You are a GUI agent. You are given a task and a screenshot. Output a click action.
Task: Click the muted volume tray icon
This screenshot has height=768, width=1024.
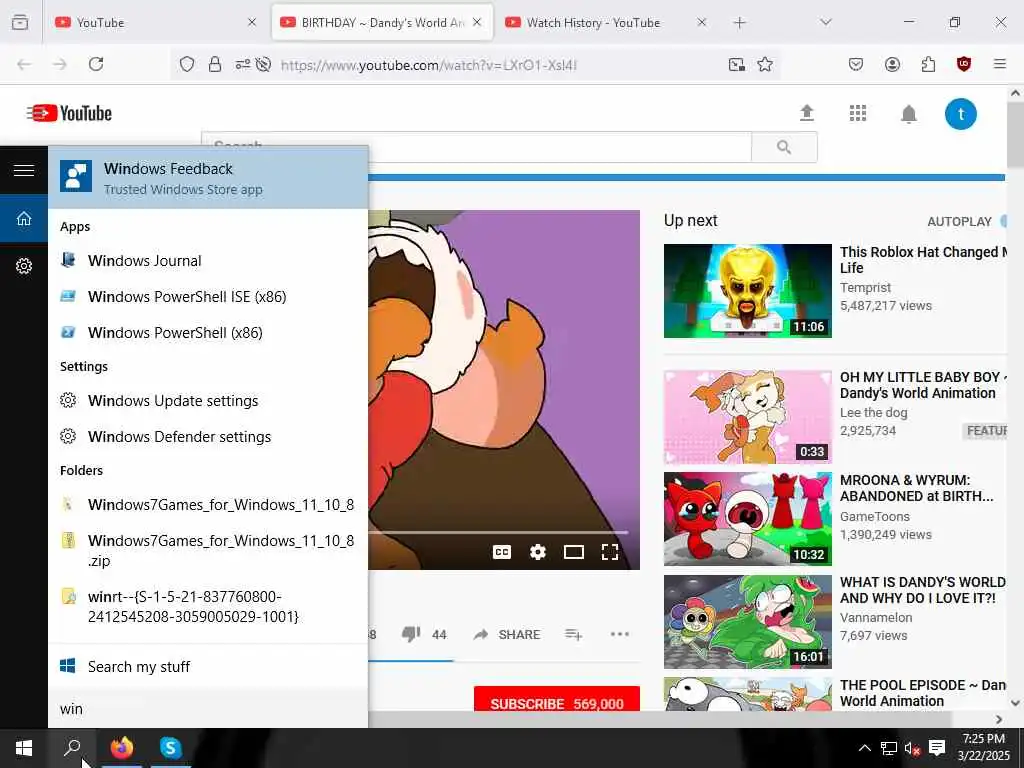point(912,748)
